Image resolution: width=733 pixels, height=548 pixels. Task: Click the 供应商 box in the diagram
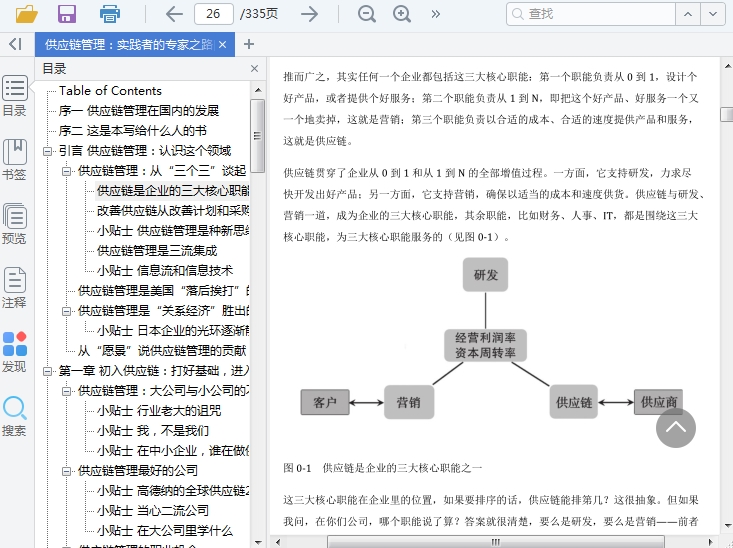658,402
